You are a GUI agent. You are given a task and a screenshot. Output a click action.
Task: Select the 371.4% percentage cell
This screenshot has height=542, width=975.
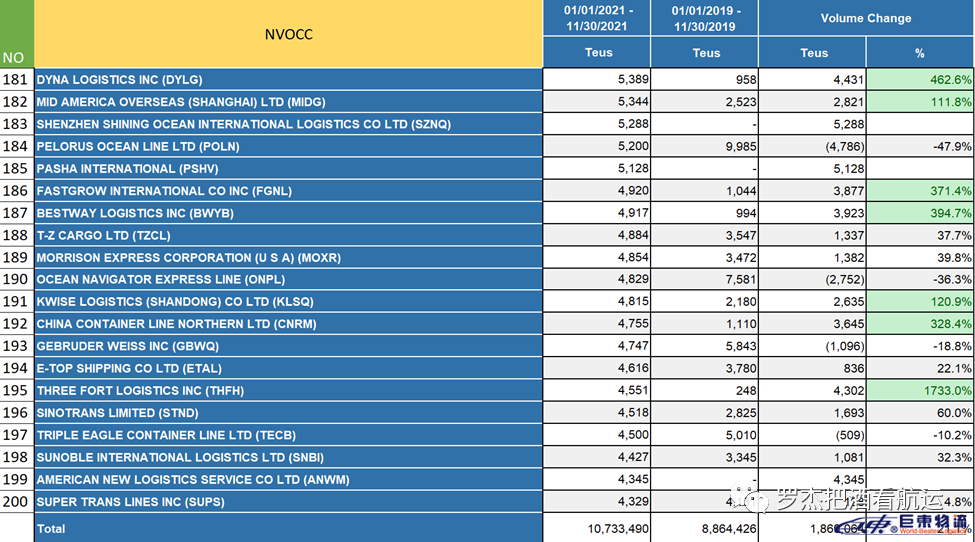(x=920, y=191)
